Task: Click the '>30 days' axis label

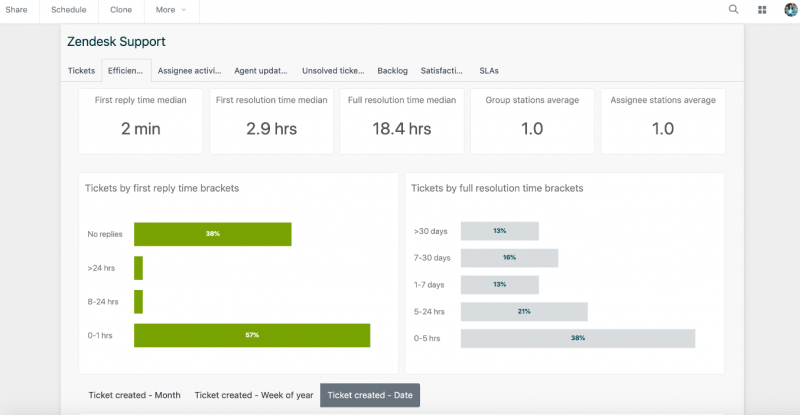Action: pos(431,231)
